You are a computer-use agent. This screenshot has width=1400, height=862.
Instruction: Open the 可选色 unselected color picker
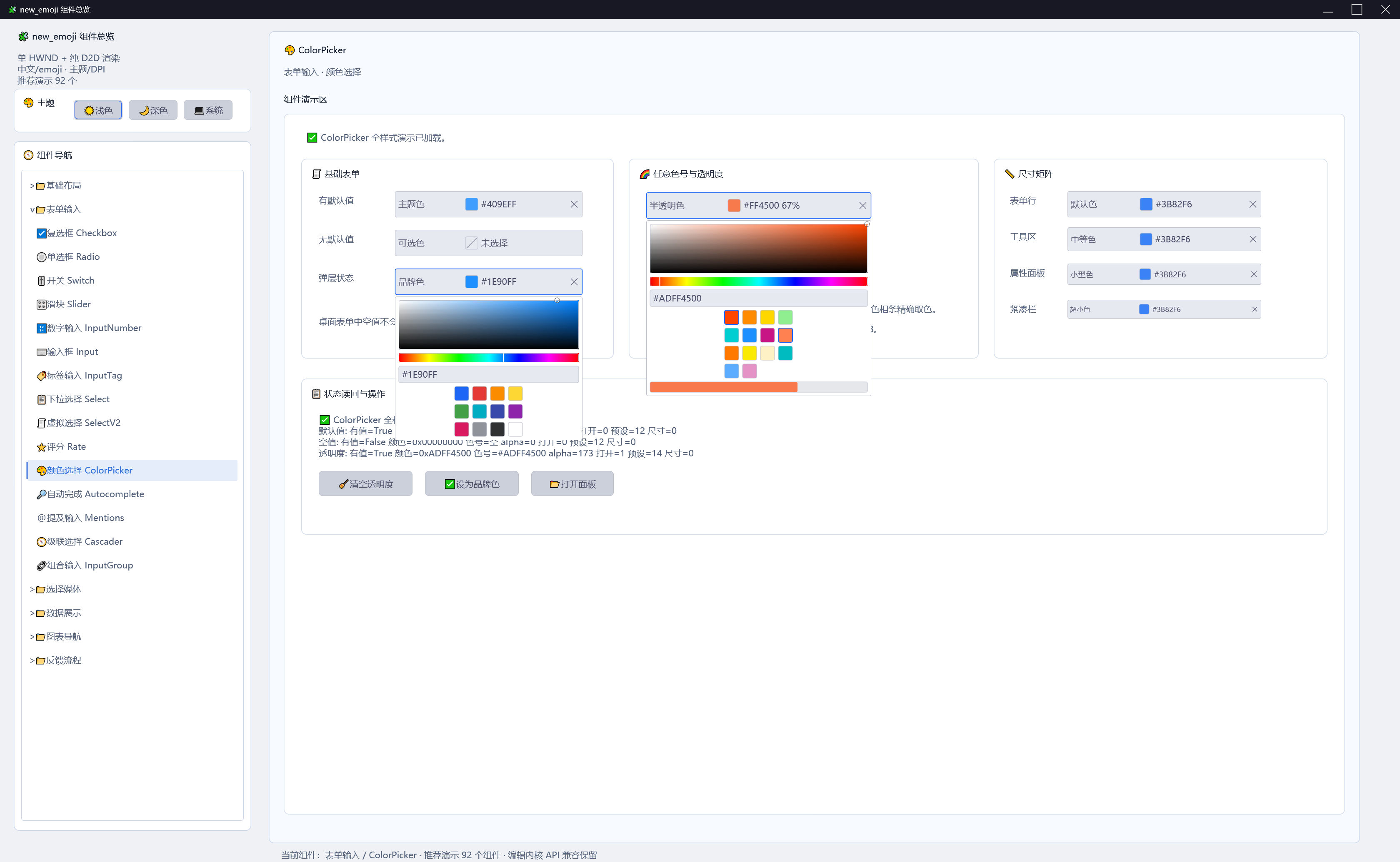point(488,243)
